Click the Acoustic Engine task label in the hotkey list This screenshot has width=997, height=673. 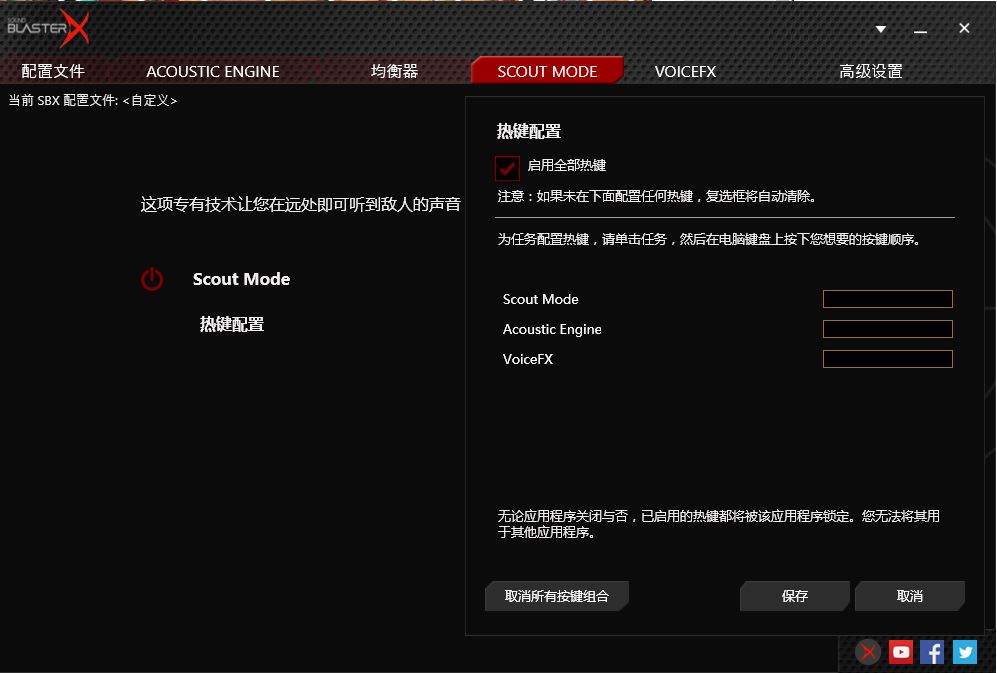(552, 330)
